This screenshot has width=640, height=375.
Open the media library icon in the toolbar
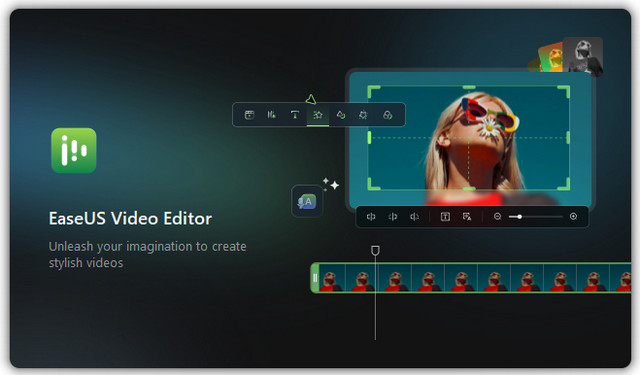coord(249,115)
